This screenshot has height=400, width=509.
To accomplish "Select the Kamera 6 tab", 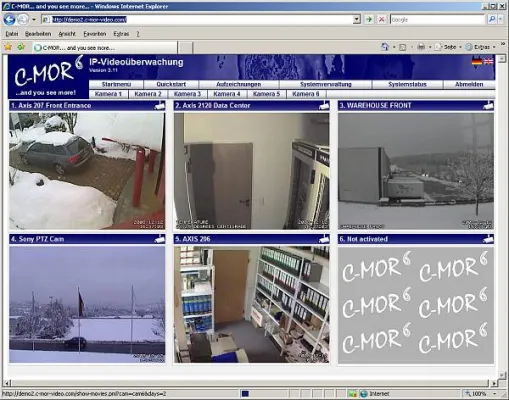I will [x=306, y=94].
